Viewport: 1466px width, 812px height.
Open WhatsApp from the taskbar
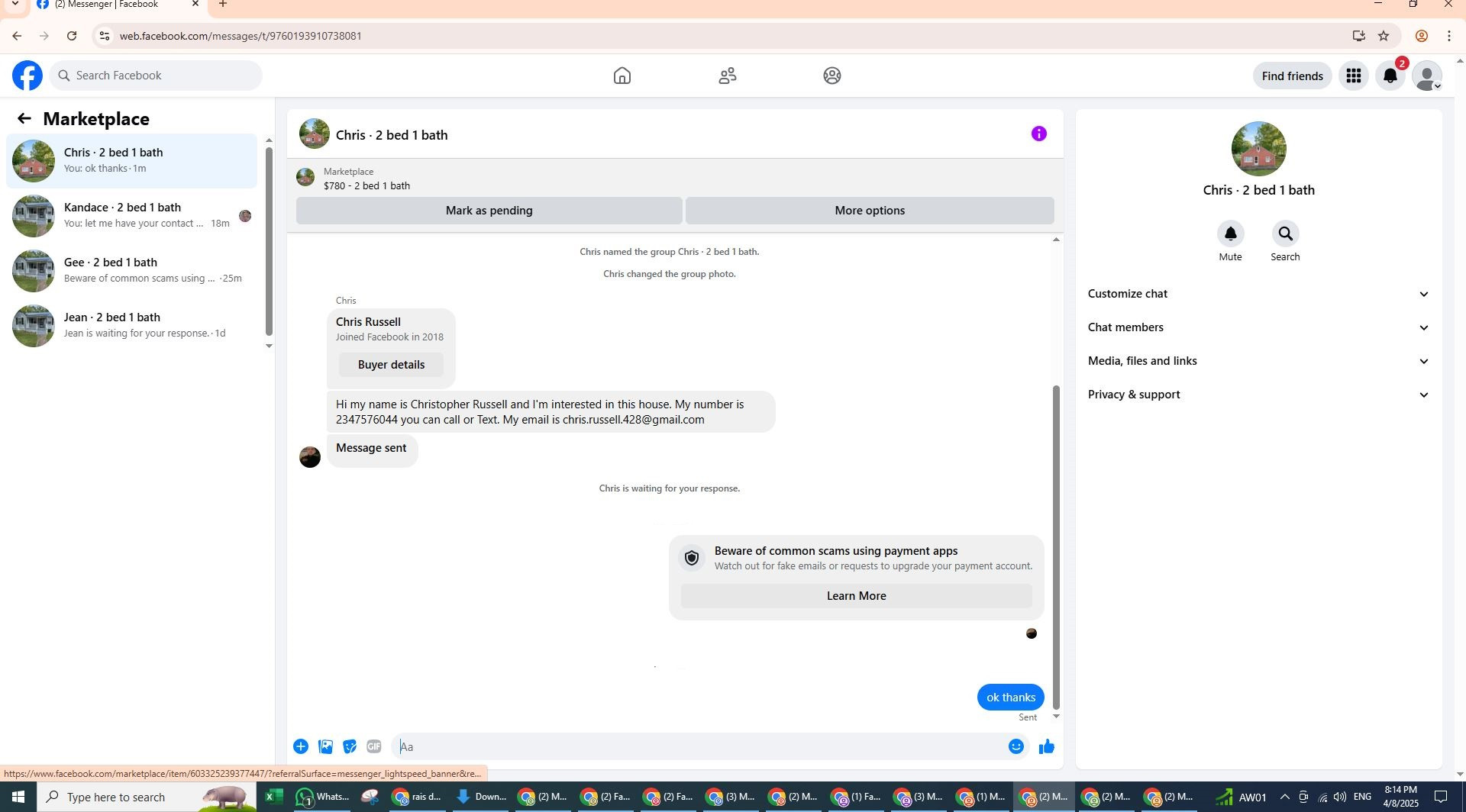[322, 797]
